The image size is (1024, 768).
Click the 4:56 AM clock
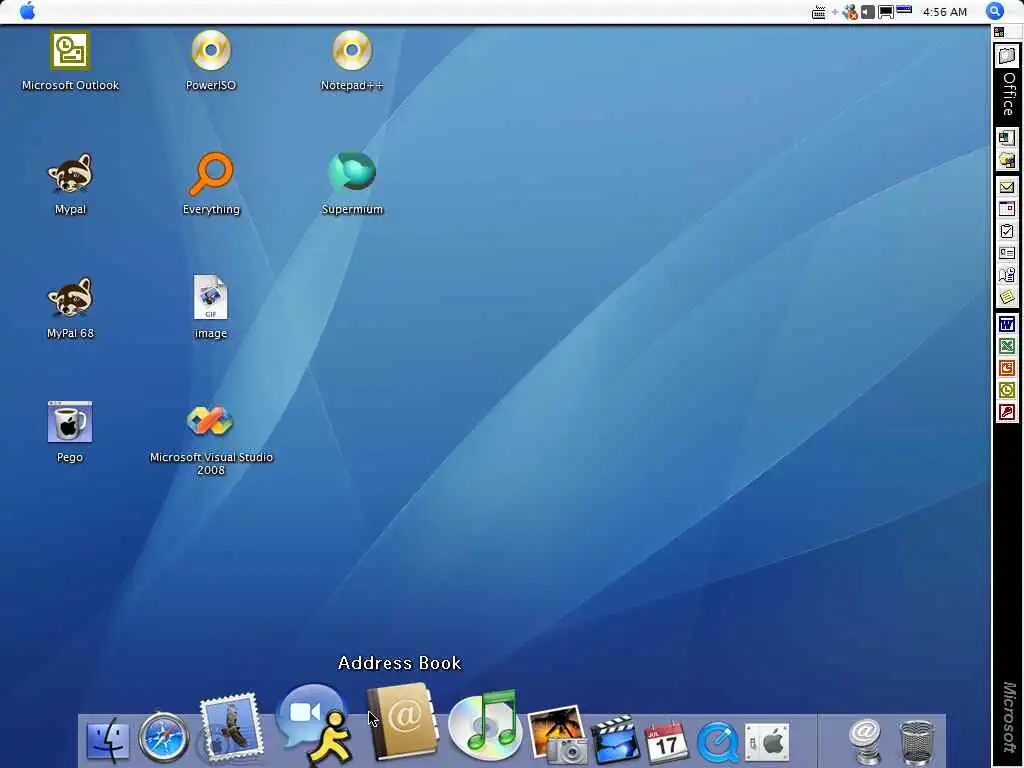(x=944, y=12)
